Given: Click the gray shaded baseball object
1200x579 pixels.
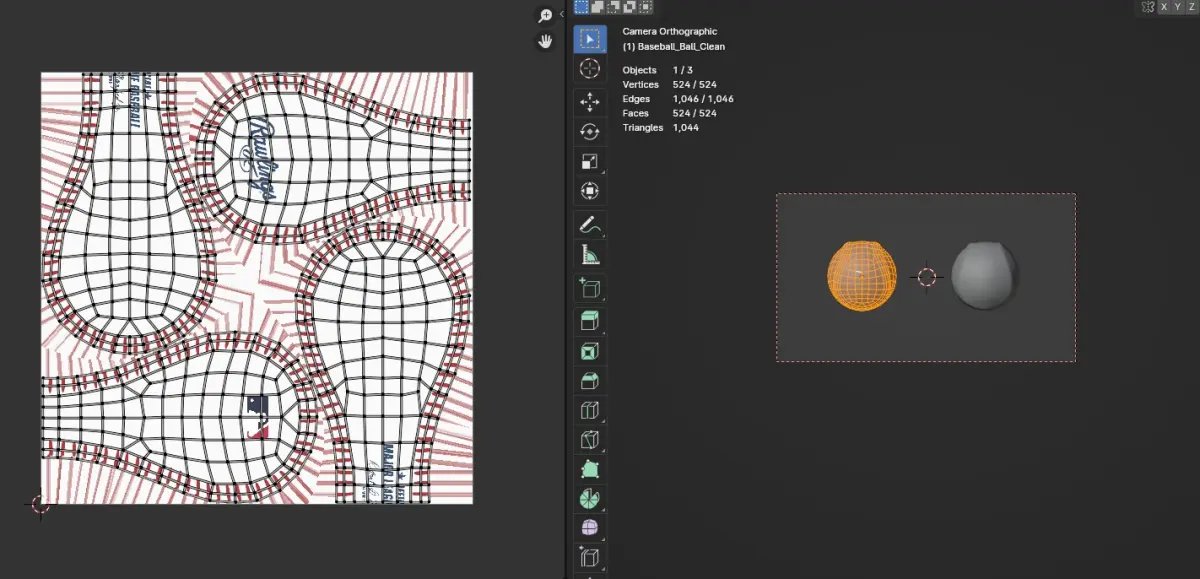Looking at the screenshot, I should pos(984,274).
